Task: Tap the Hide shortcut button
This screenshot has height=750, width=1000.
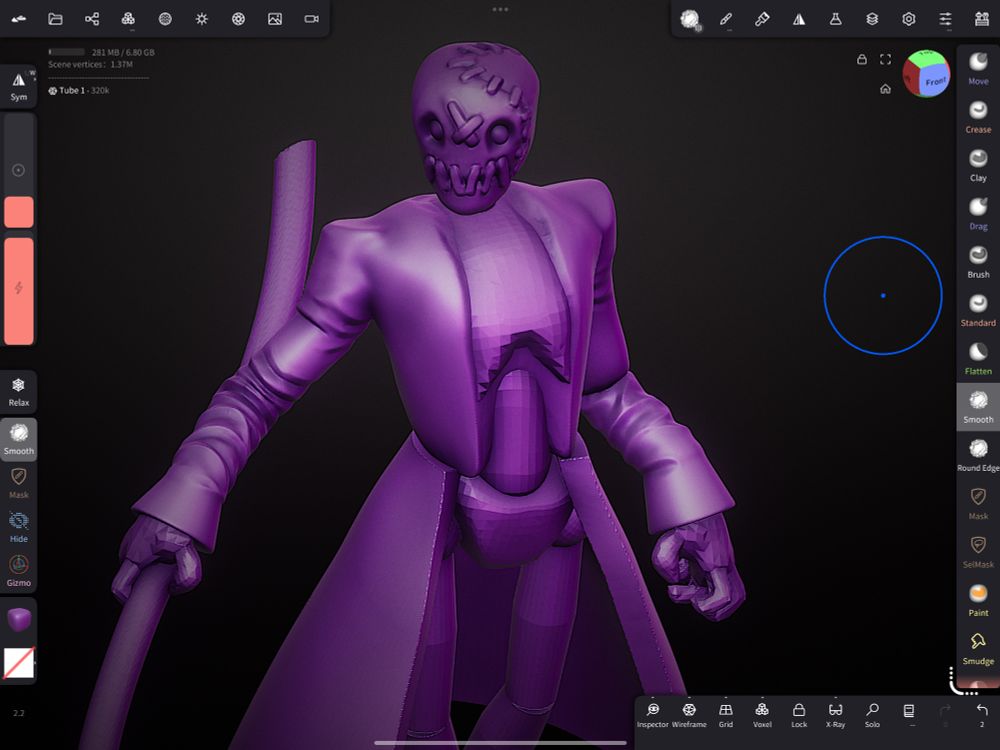Action: point(18,527)
